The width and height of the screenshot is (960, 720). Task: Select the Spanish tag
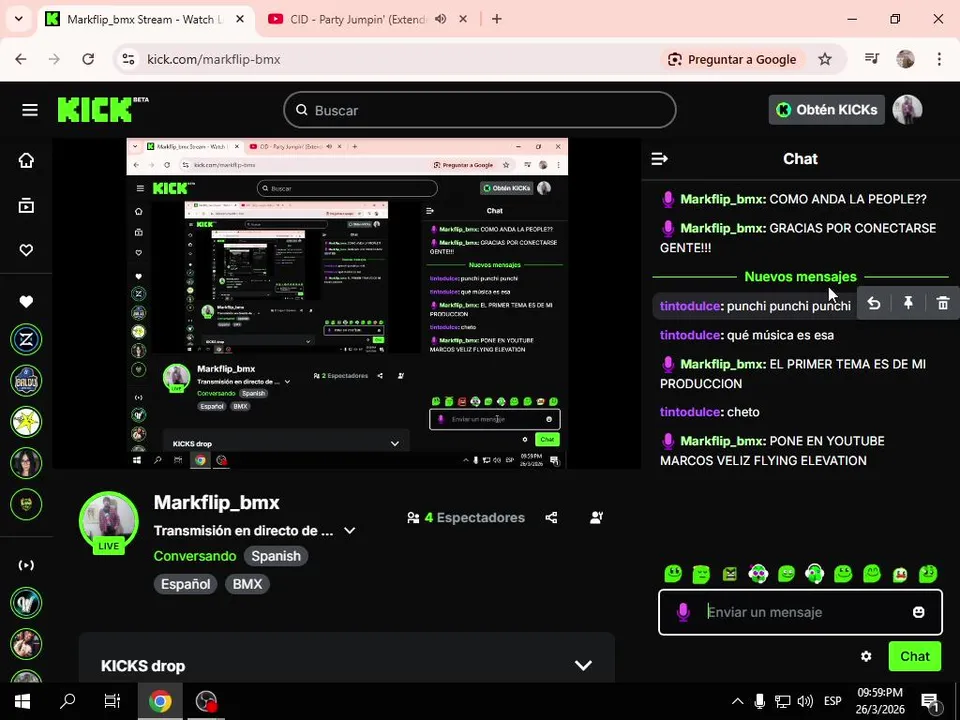pyautogui.click(x=276, y=556)
